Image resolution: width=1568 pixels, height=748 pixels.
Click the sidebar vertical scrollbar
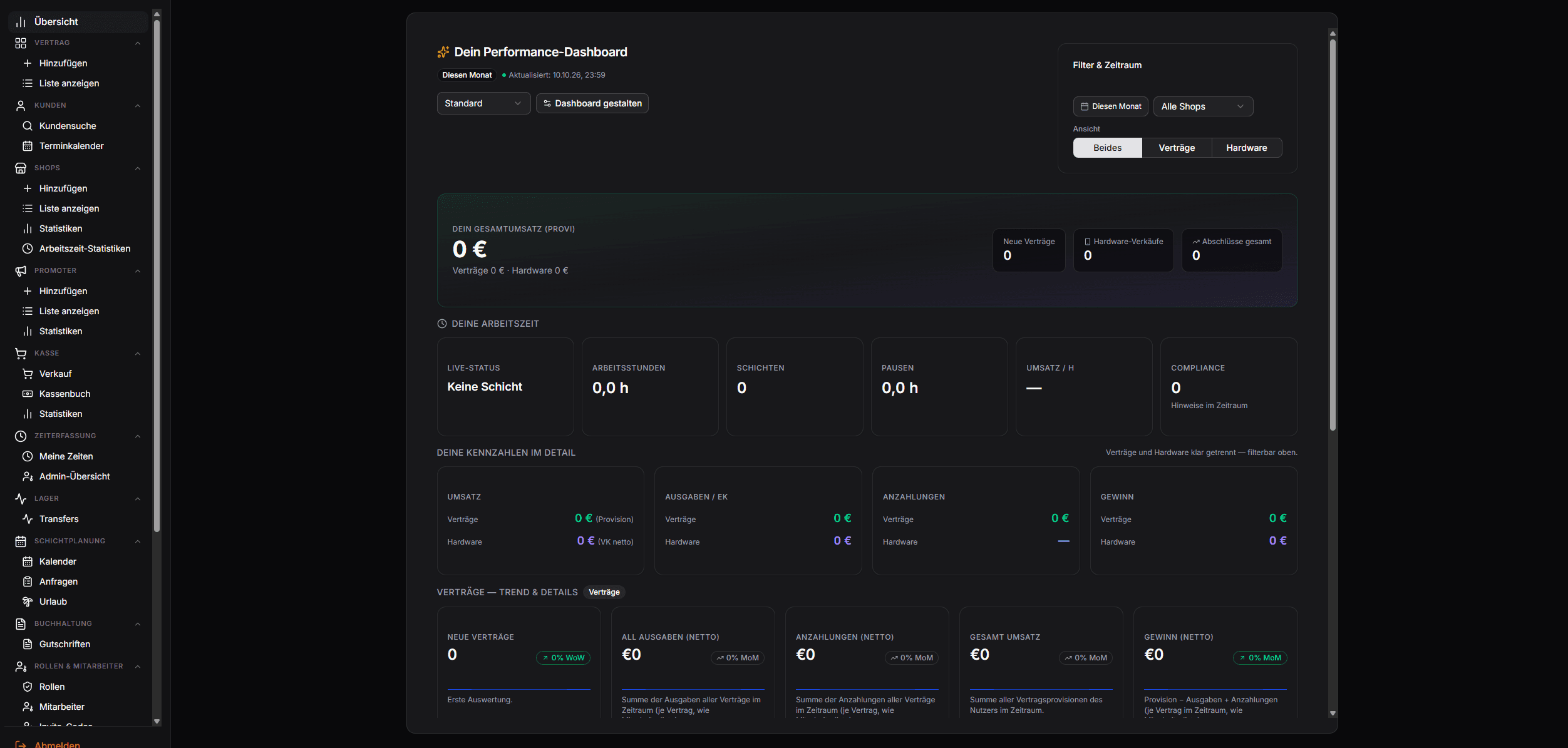[157, 275]
